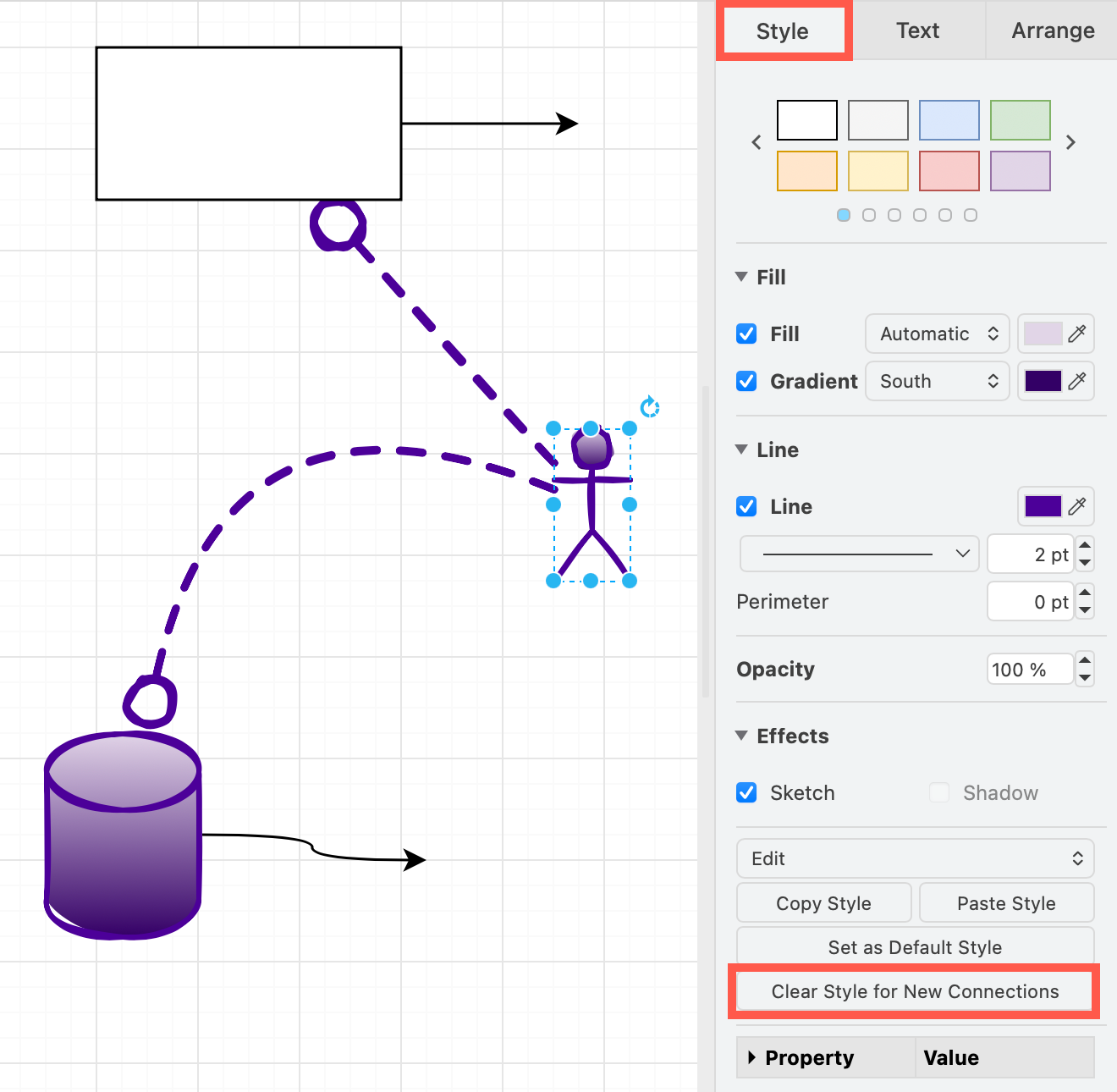Open the fill color picker swatch

[1043, 334]
